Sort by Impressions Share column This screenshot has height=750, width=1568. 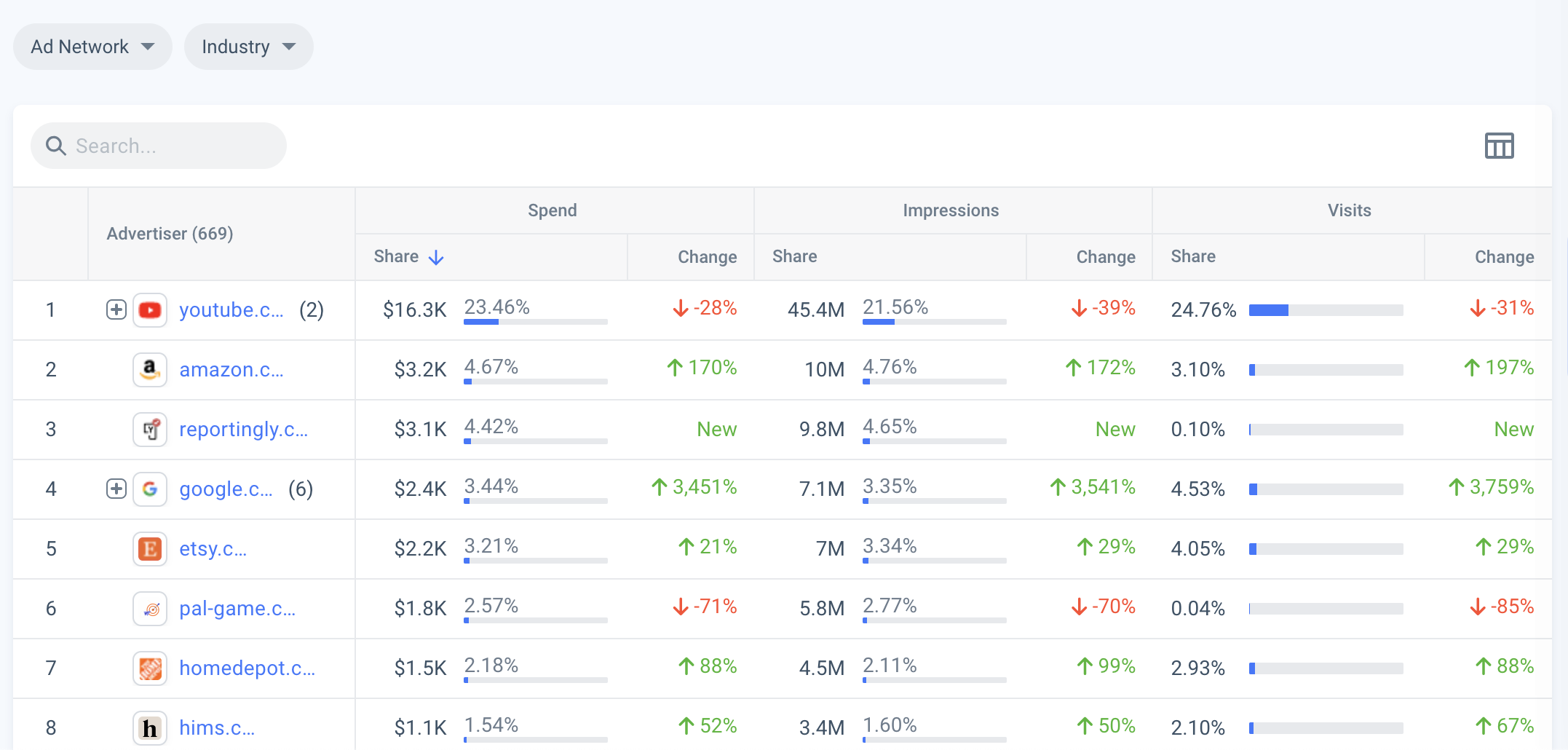click(x=795, y=256)
